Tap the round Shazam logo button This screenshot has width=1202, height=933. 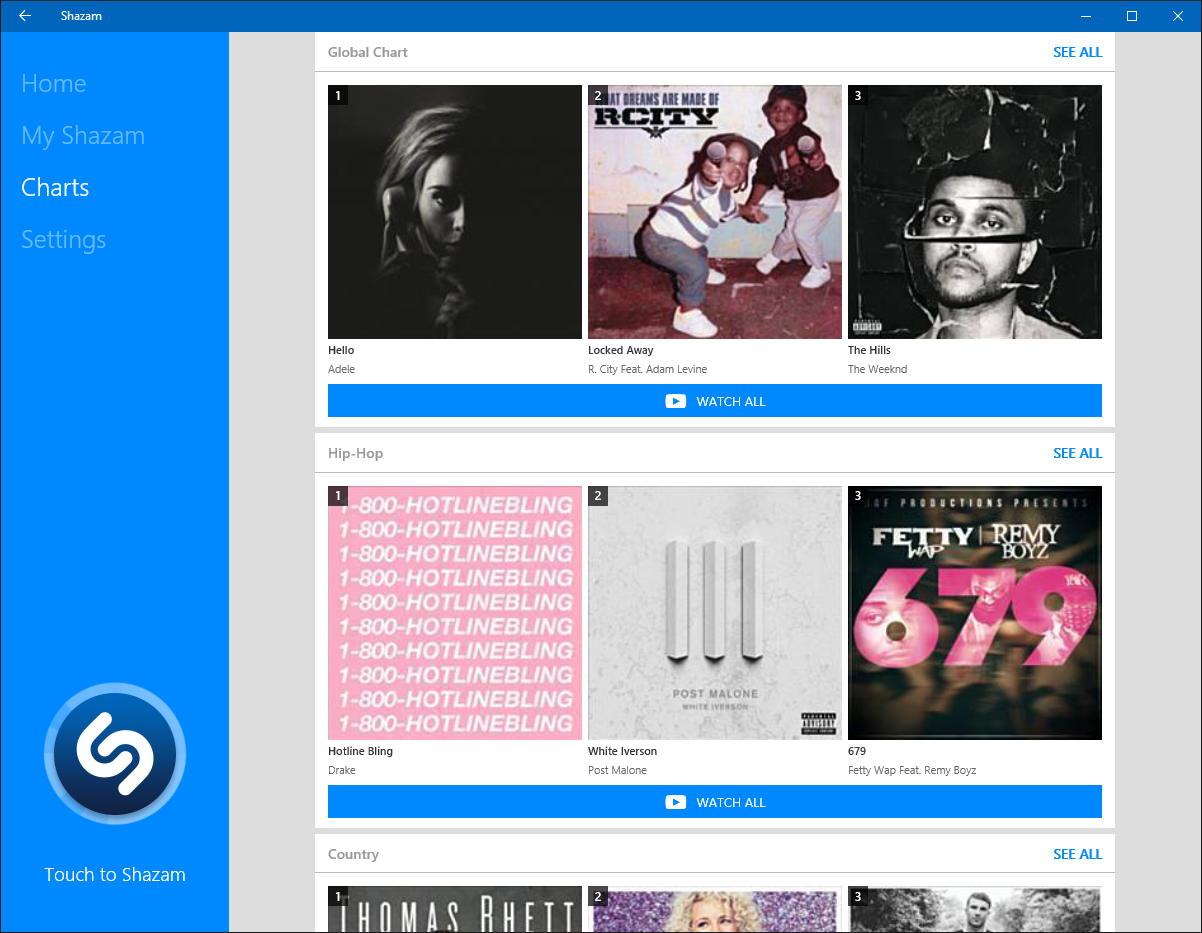coord(115,754)
